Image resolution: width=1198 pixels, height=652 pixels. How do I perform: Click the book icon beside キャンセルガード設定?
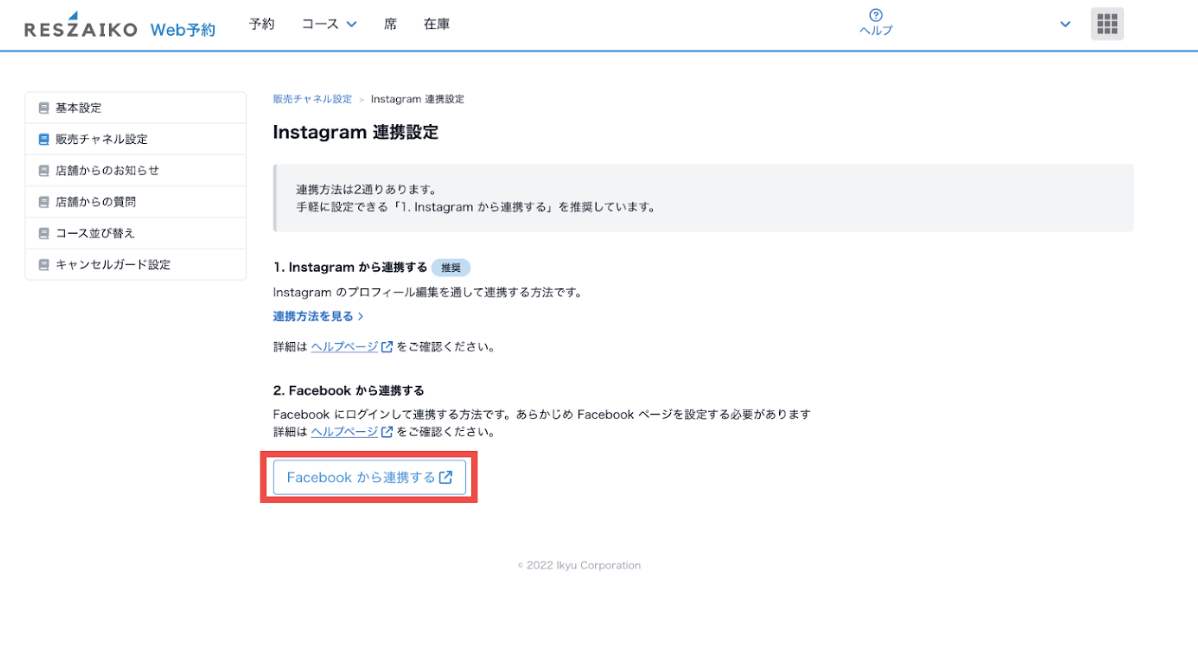click(x=43, y=265)
